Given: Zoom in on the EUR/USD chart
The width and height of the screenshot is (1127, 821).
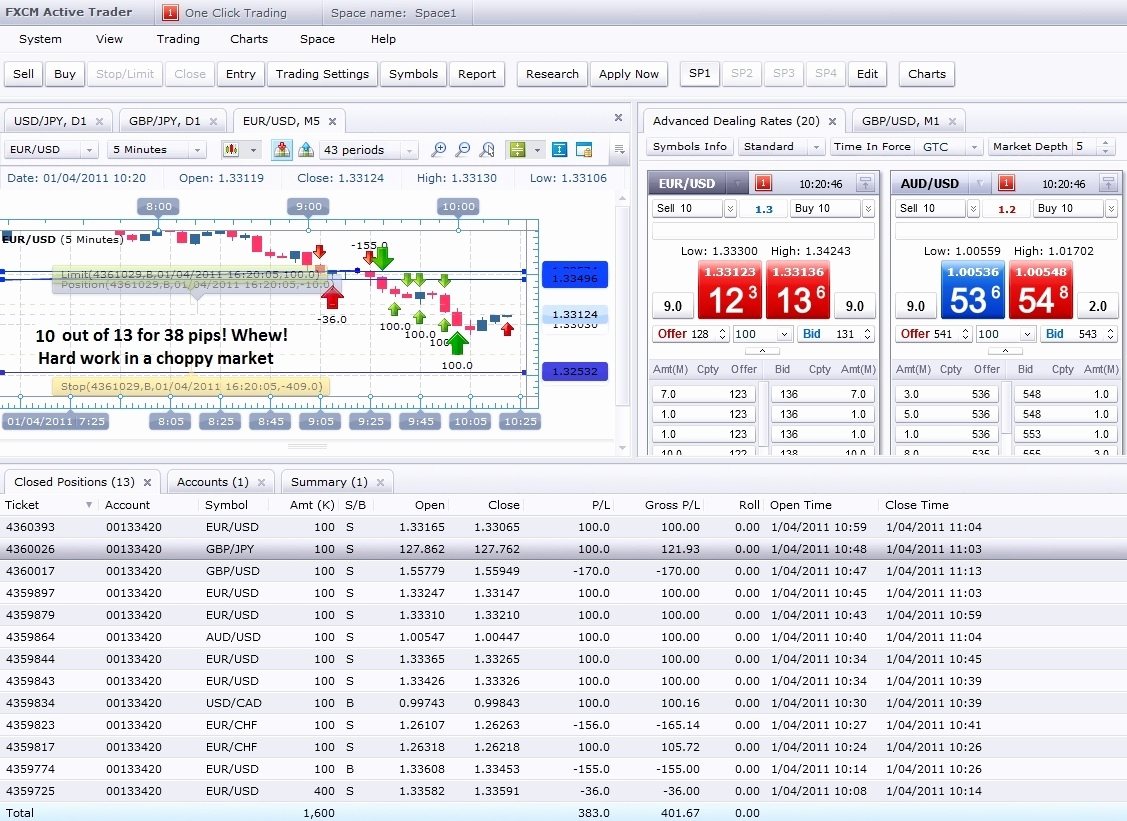Looking at the screenshot, I should pos(438,150).
